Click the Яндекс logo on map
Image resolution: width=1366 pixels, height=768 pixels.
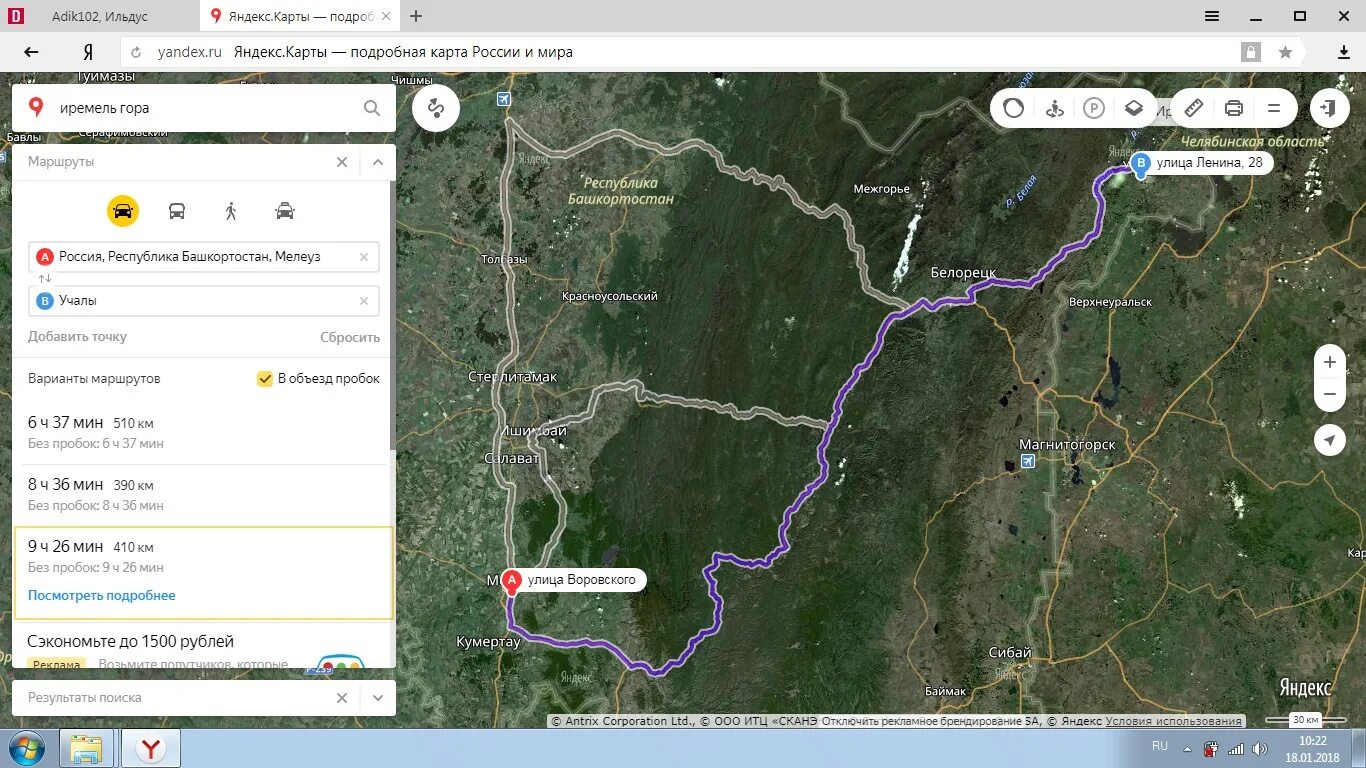click(x=1305, y=688)
